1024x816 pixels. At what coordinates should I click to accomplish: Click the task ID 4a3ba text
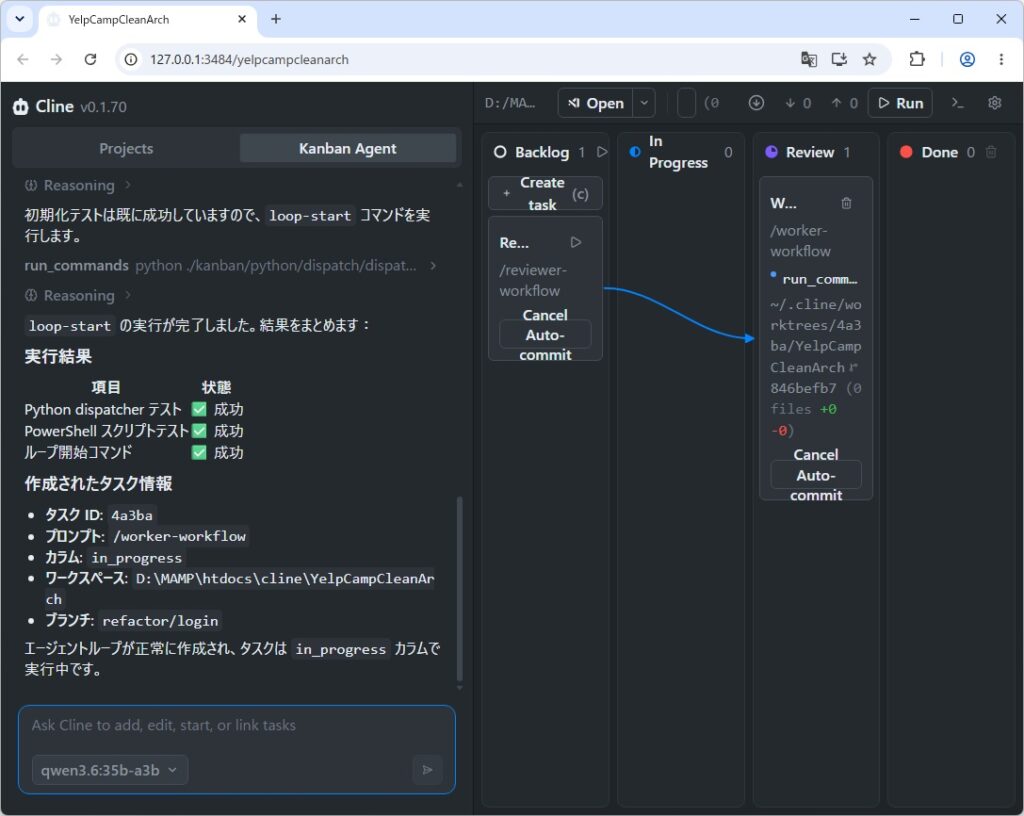(x=132, y=515)
